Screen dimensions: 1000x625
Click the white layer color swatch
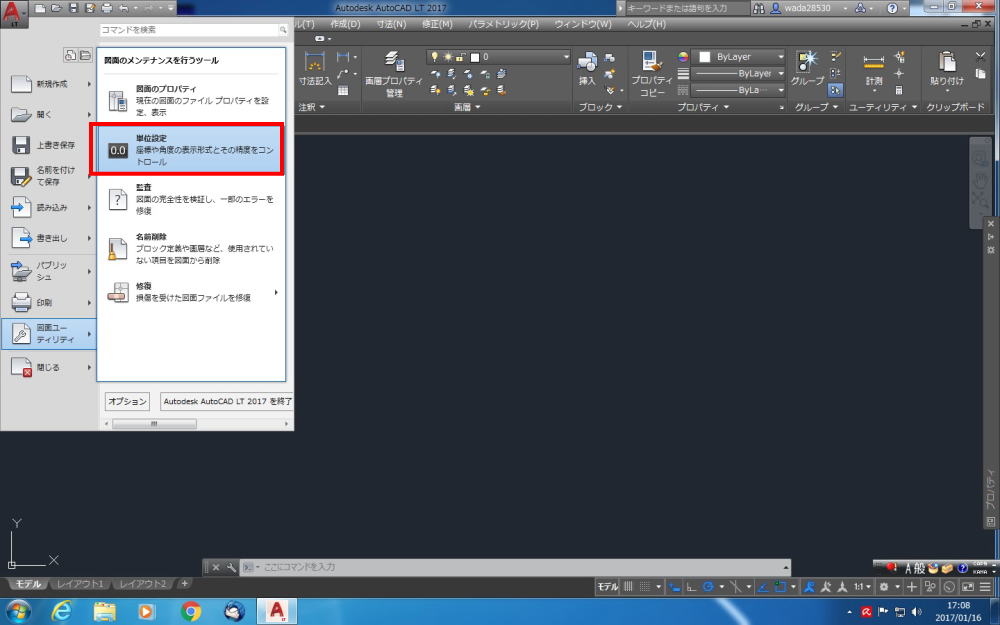(474, 57)
